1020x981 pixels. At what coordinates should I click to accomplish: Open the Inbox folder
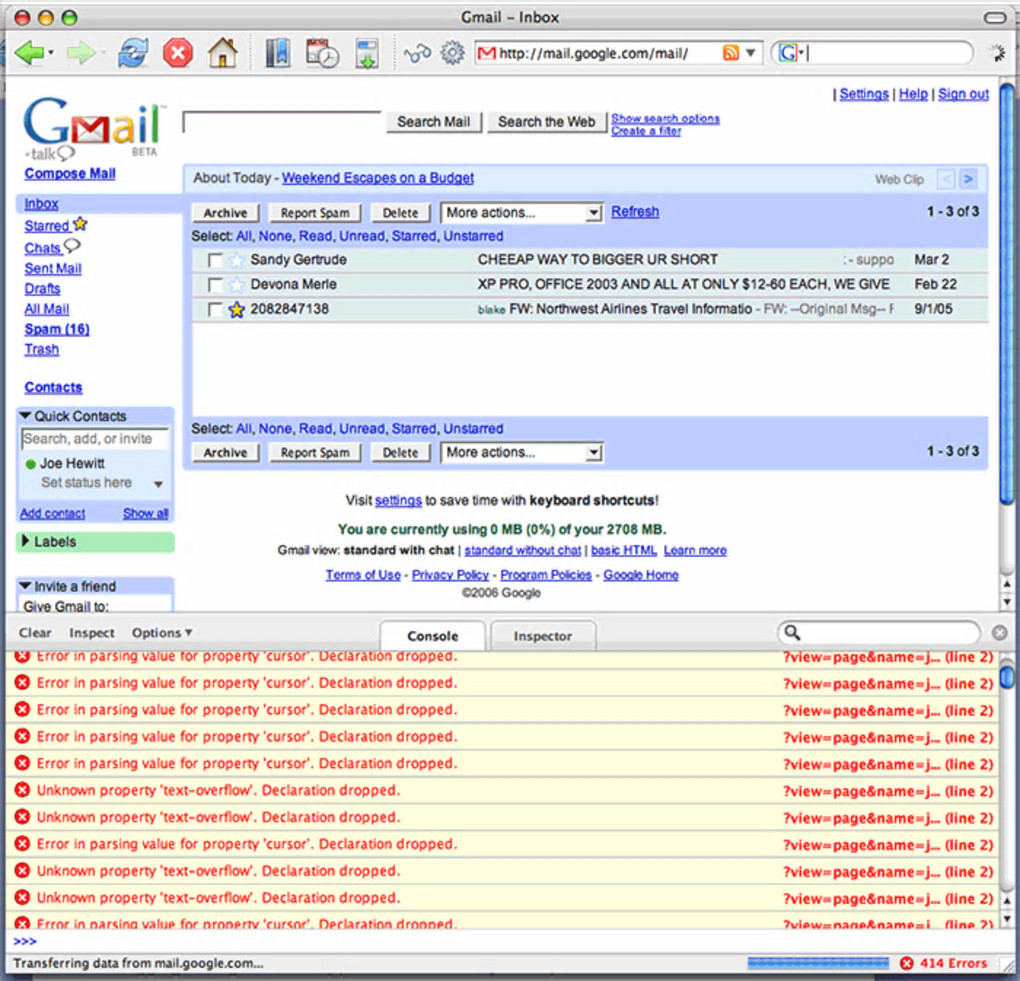[42, 204]
